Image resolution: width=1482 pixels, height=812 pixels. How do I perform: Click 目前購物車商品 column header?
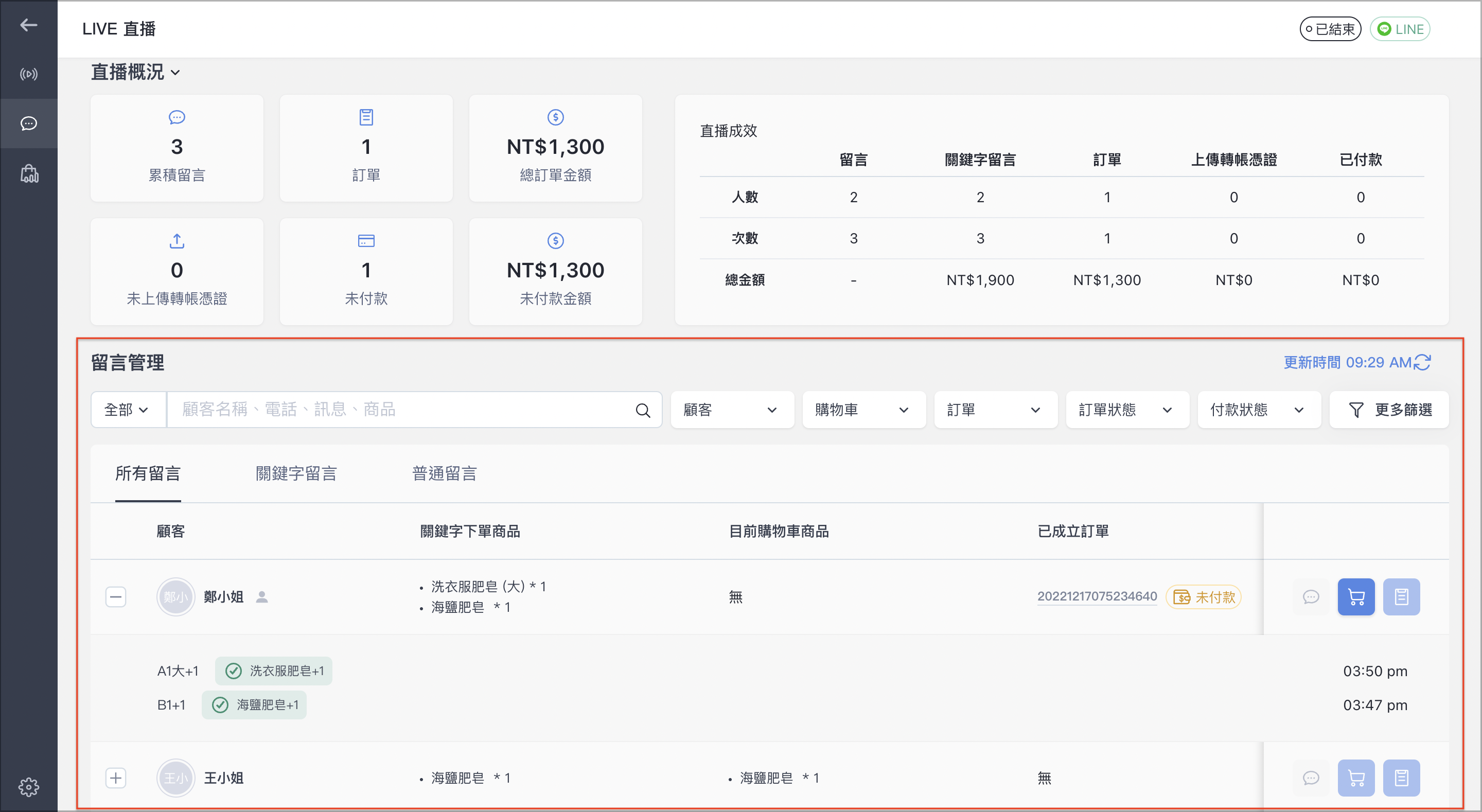tap(779, 531)
